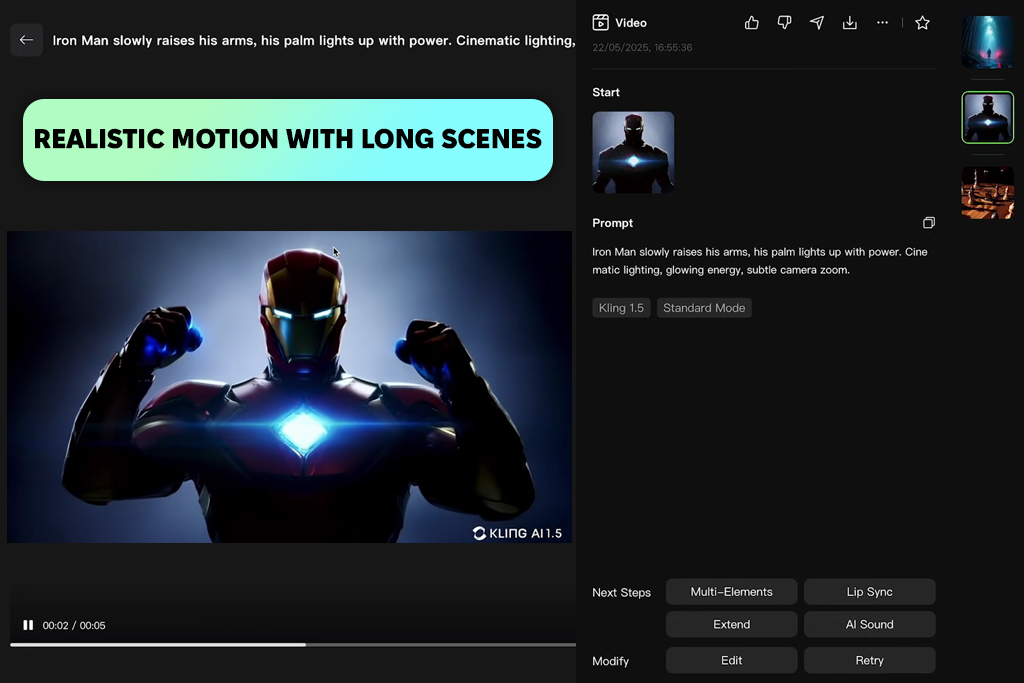
Task: Click the Lip Sync button
Action: [x=869, y=592]
